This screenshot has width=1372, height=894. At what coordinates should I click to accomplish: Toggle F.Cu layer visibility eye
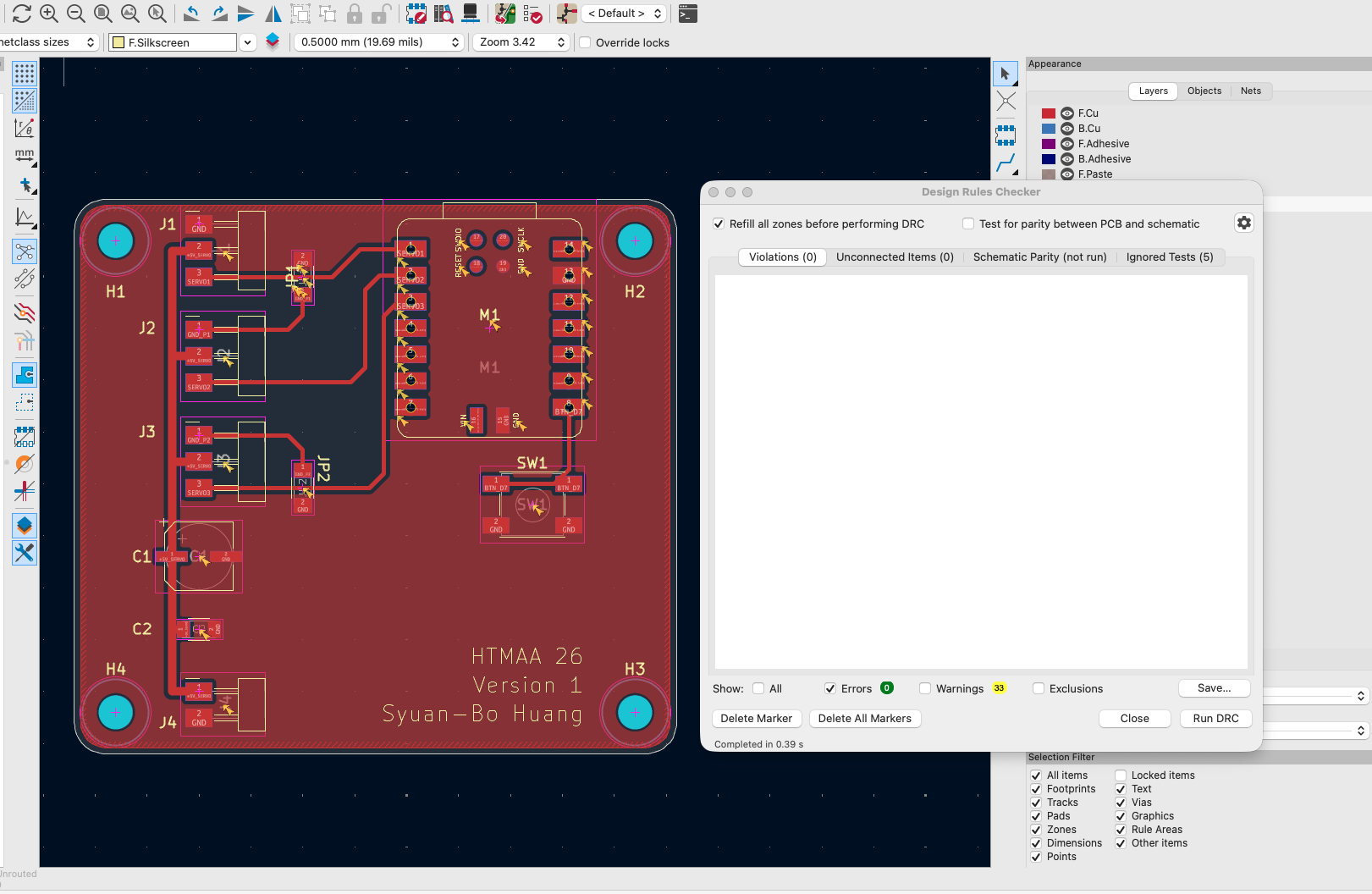tap(1067, 113)
